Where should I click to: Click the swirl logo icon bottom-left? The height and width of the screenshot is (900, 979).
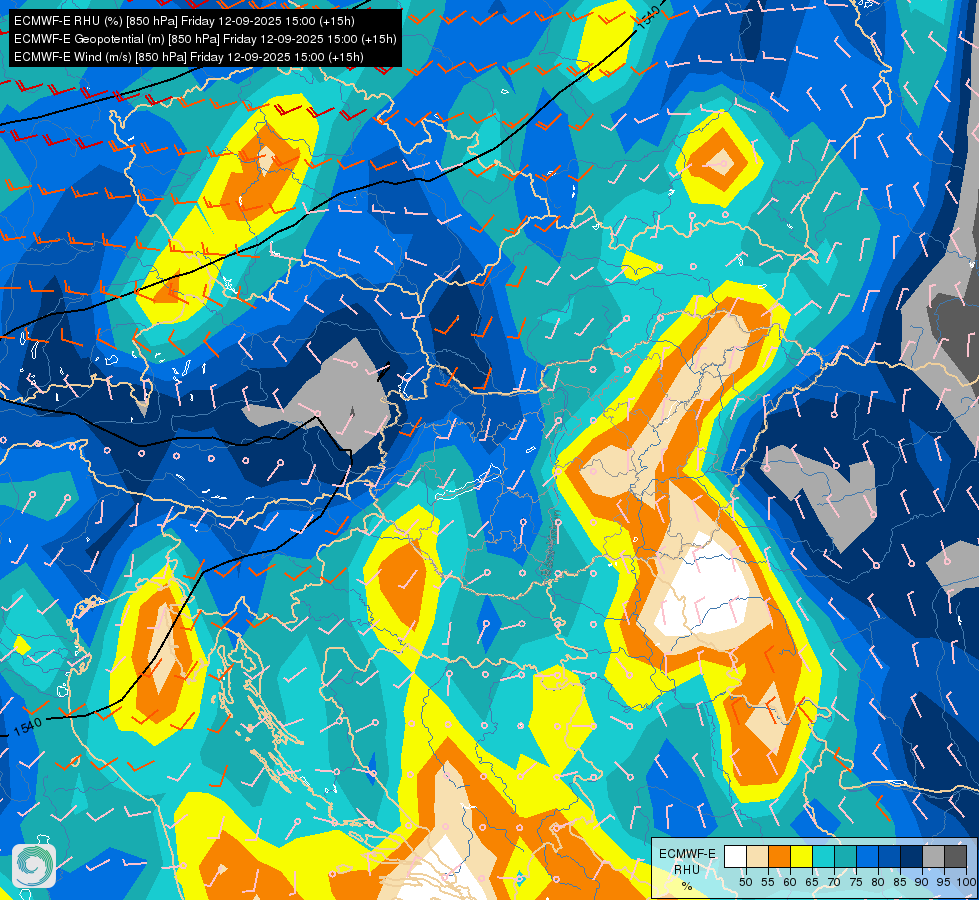point(34,866)
